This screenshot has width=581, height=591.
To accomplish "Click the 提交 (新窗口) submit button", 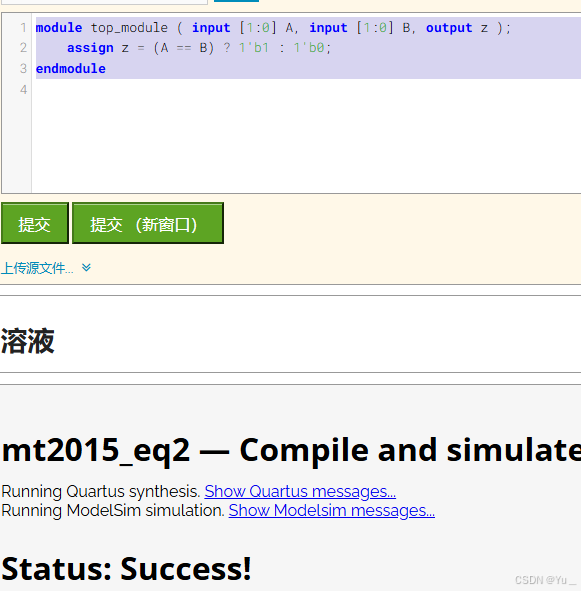I will pos(148,223).
